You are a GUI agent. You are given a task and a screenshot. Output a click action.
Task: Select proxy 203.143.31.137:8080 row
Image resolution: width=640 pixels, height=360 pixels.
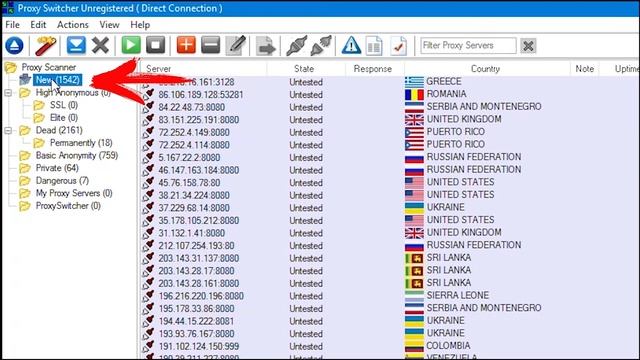[390, 258]
